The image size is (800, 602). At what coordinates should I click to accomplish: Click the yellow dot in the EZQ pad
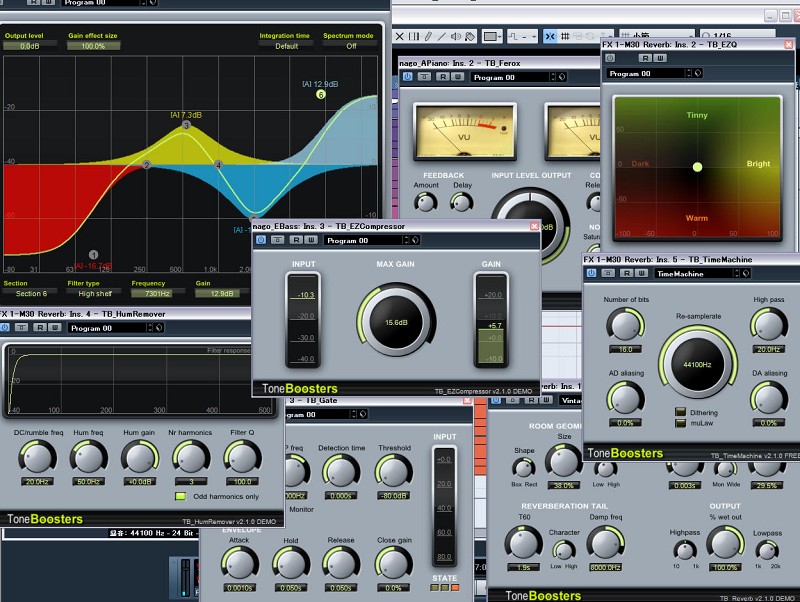click(x=697, y=167)
